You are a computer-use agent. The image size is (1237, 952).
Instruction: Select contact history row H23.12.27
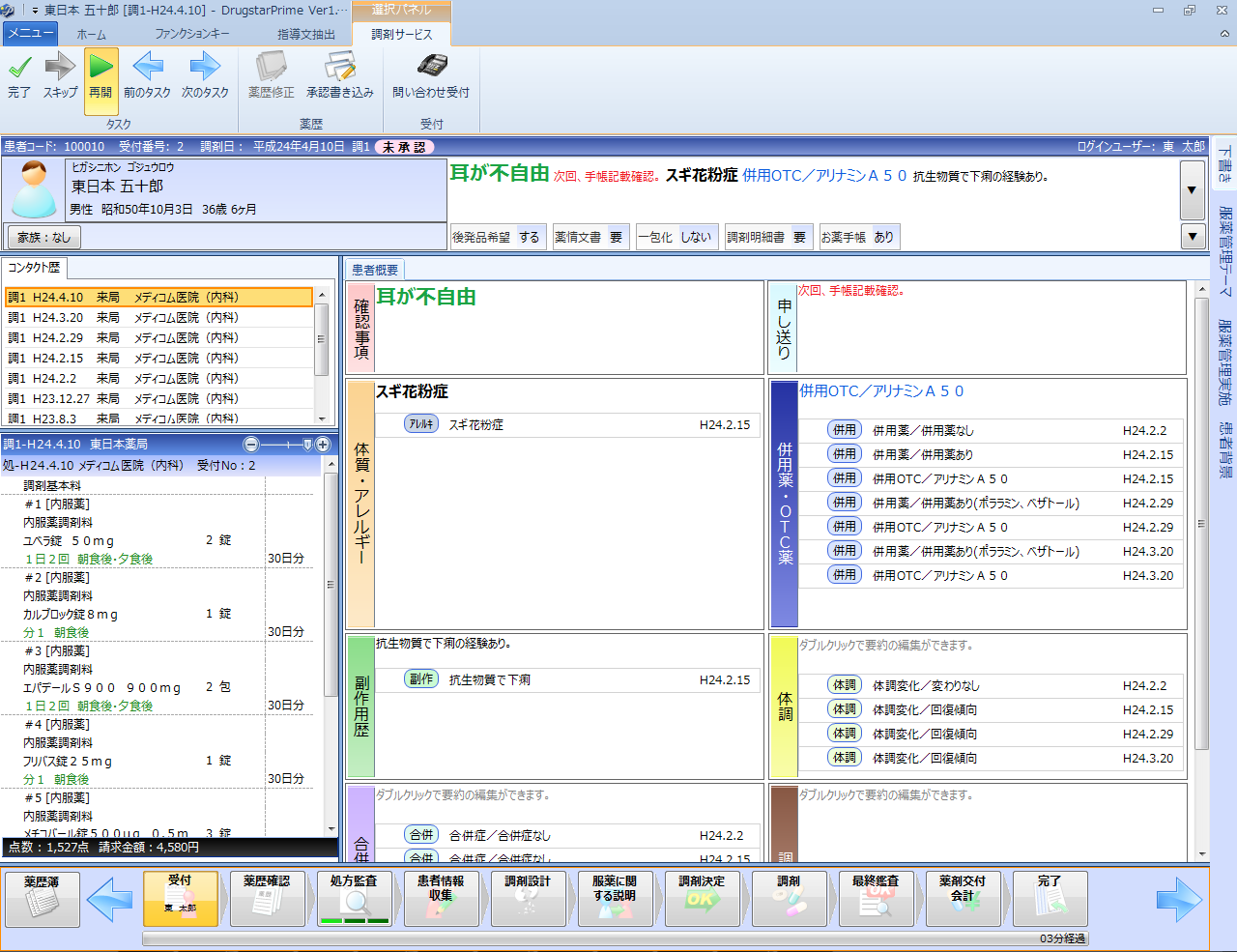coord(158,398)
